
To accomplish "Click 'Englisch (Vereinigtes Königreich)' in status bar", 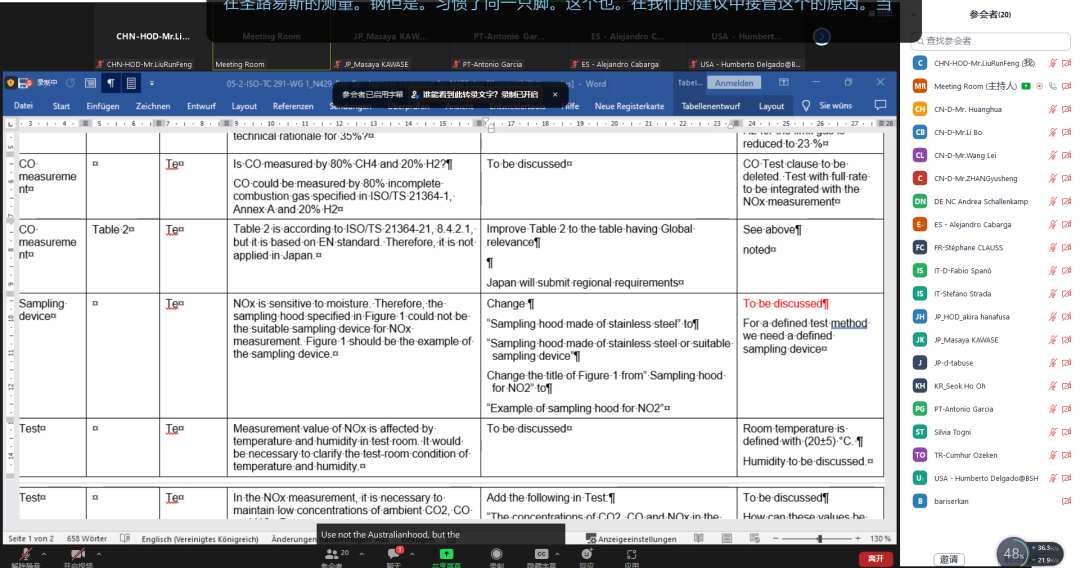I will point(200,538).
